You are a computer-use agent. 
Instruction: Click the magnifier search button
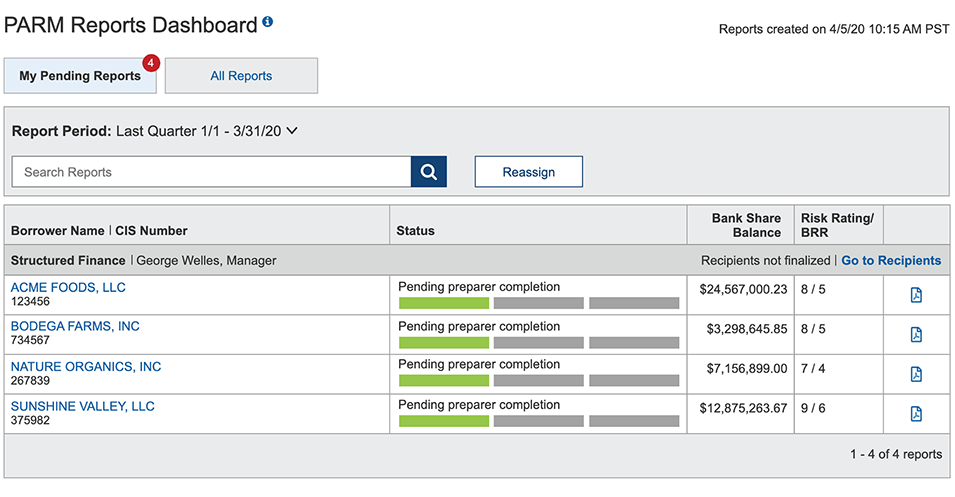click(428, 172)
